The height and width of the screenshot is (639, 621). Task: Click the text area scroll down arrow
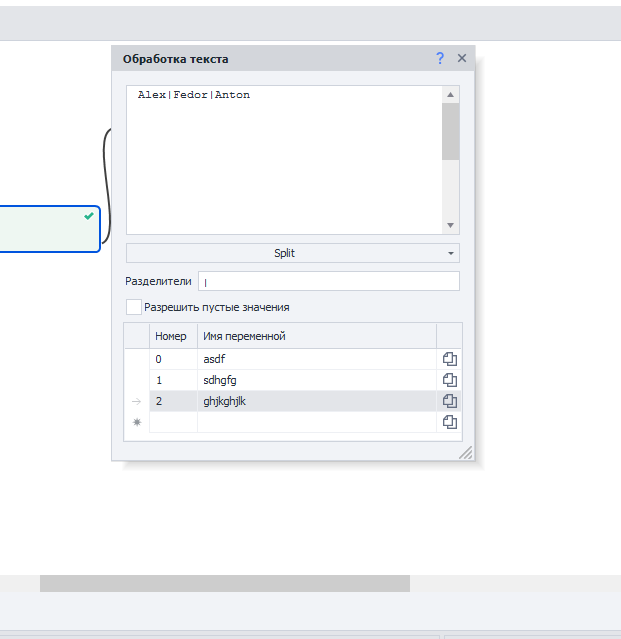[450, 226]
